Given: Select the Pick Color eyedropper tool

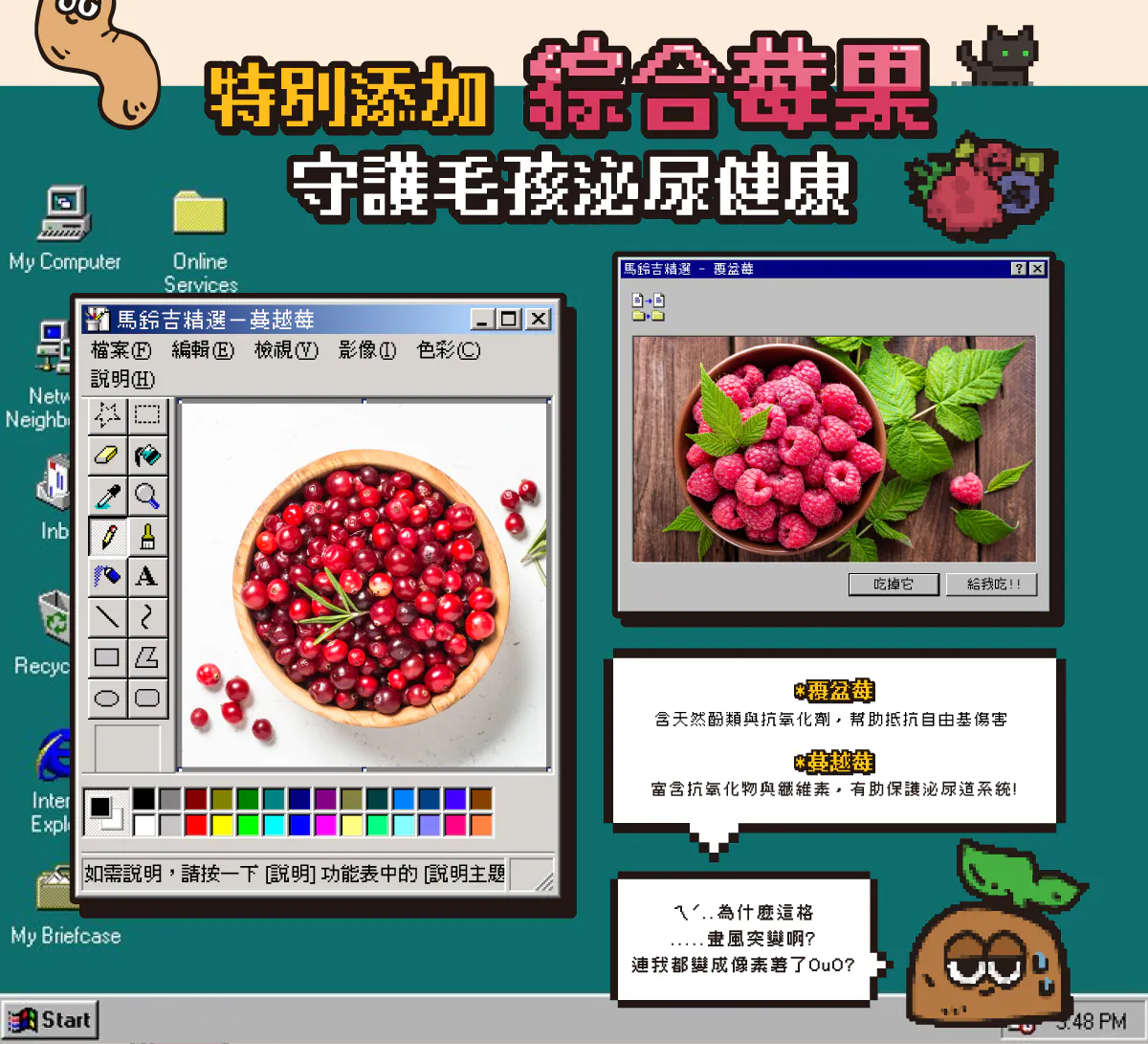Looking at the screenshot, I should tap(107, 496).
